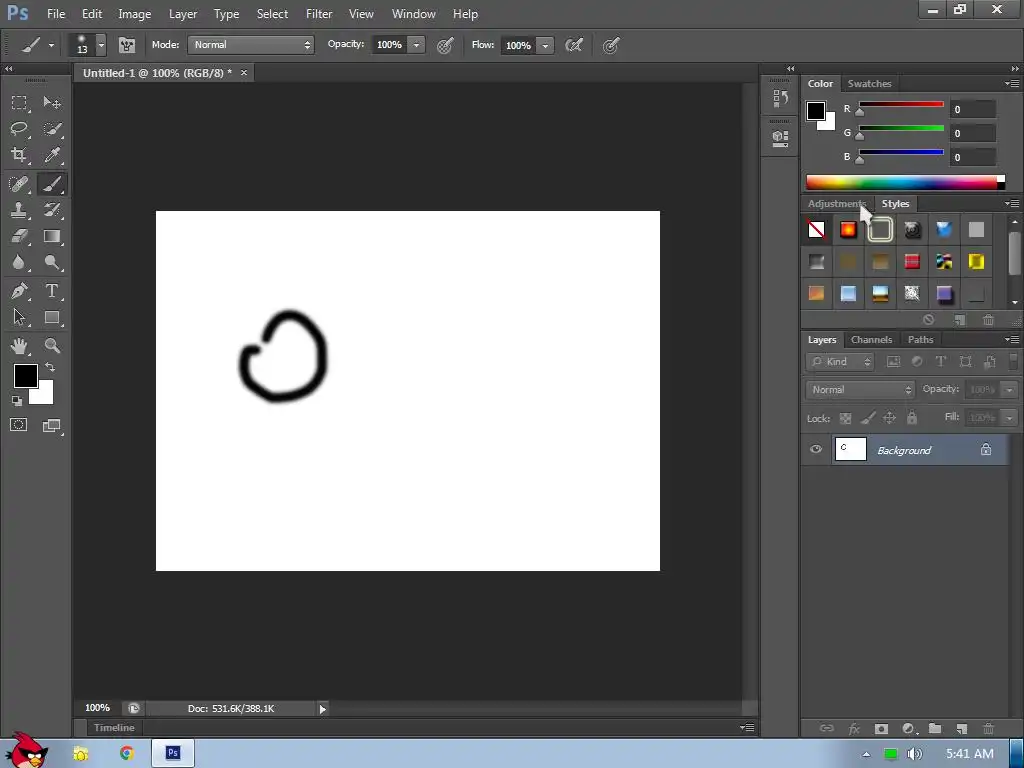This screenshot has height=768, width=1024.
Task: Select the Quick Selection tool
Action: coord(52,129)
